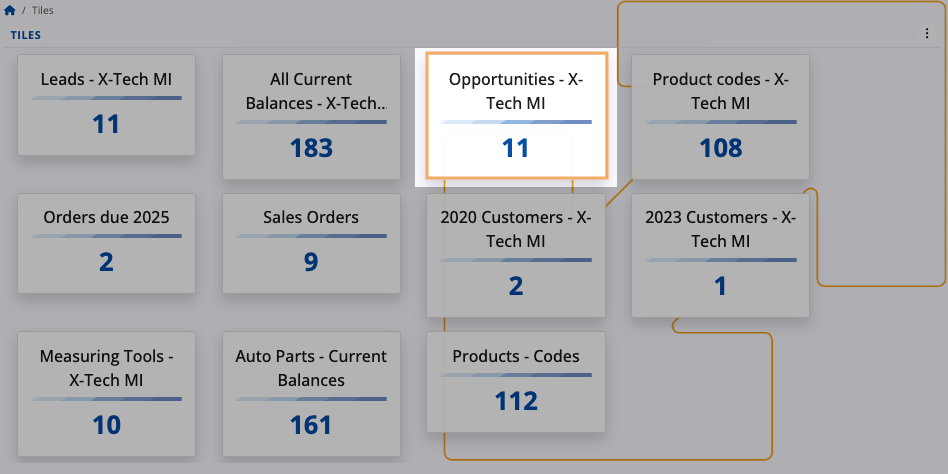Open the Leads - X-Tech MI tile
Screen dimensions: 948x474
106,104
